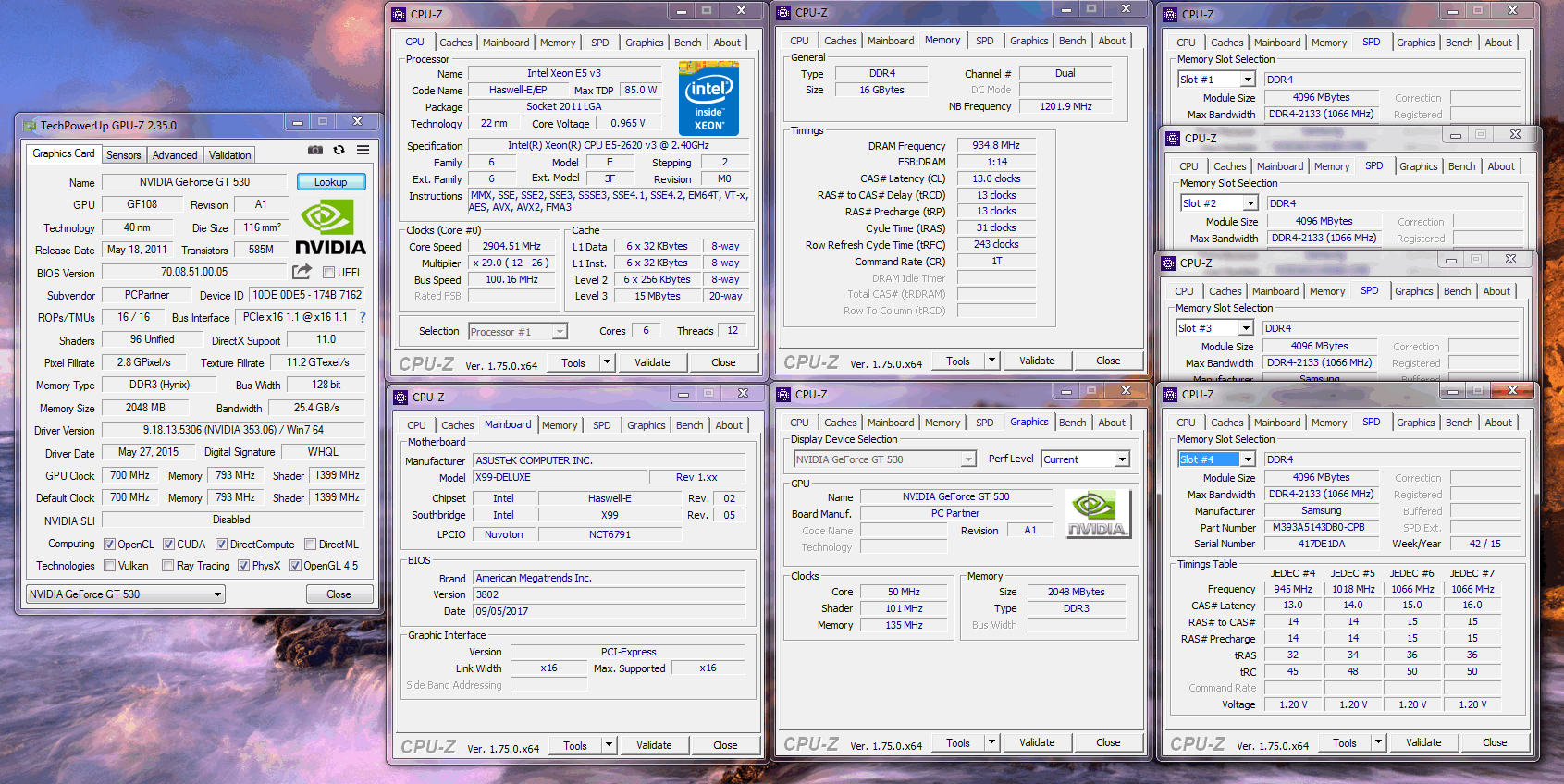Image resolution: width=1564 pixels, height=784 pixels.
Task: Click the Lookup button in GPU-Z
Action: pyautogui.click(x=331, y=182)
